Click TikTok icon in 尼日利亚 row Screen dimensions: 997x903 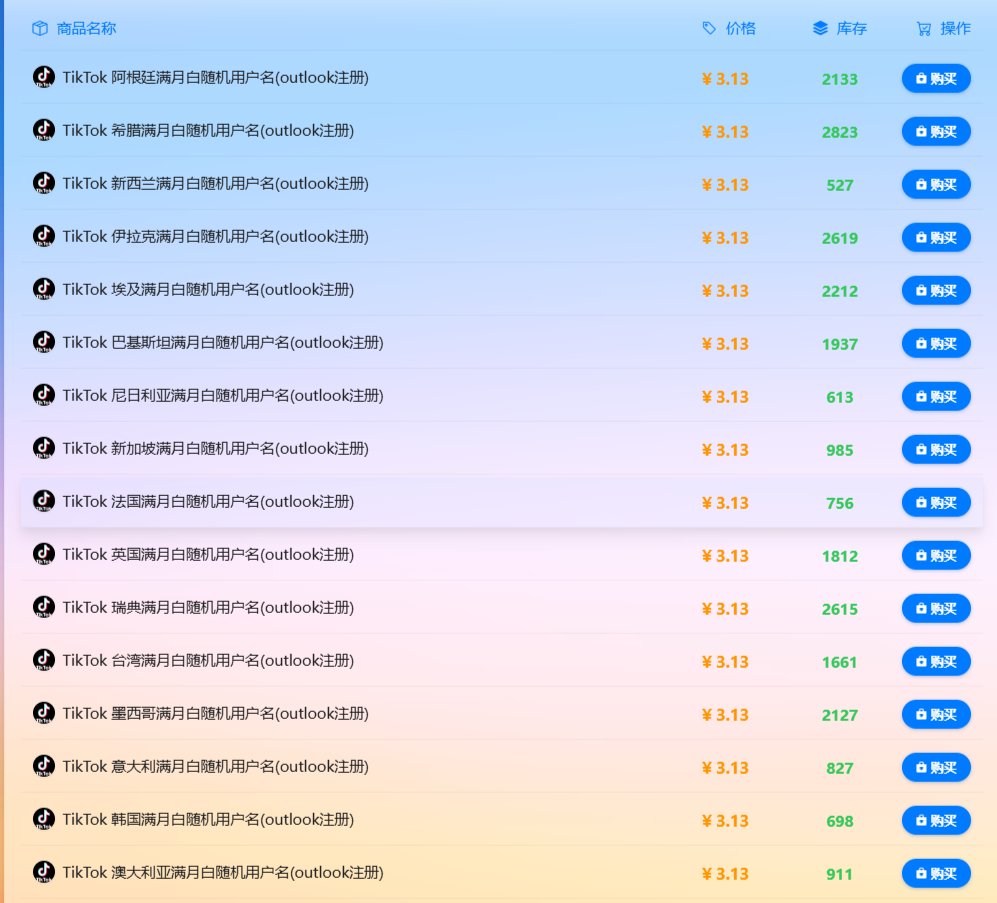point(44,396)
